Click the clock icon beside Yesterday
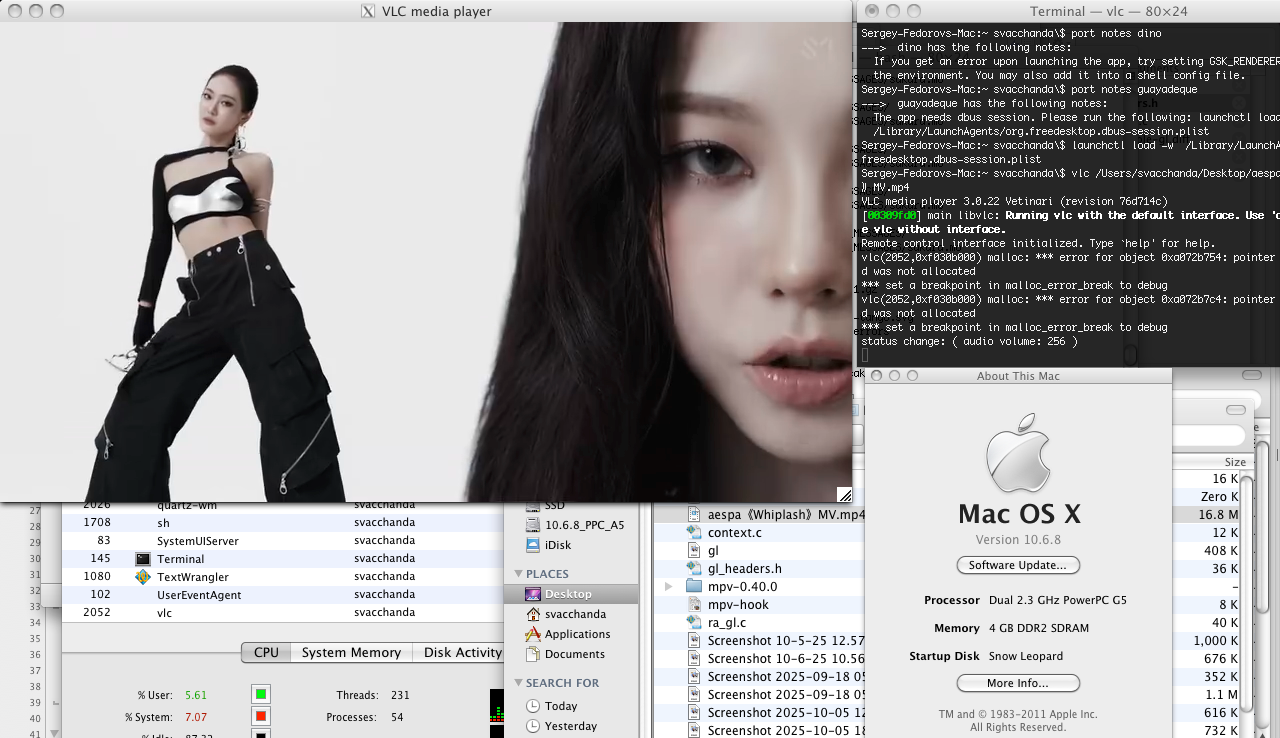The width and height of the screenshot is (1280, 738). pyautogui.click(x=534, y=726)
